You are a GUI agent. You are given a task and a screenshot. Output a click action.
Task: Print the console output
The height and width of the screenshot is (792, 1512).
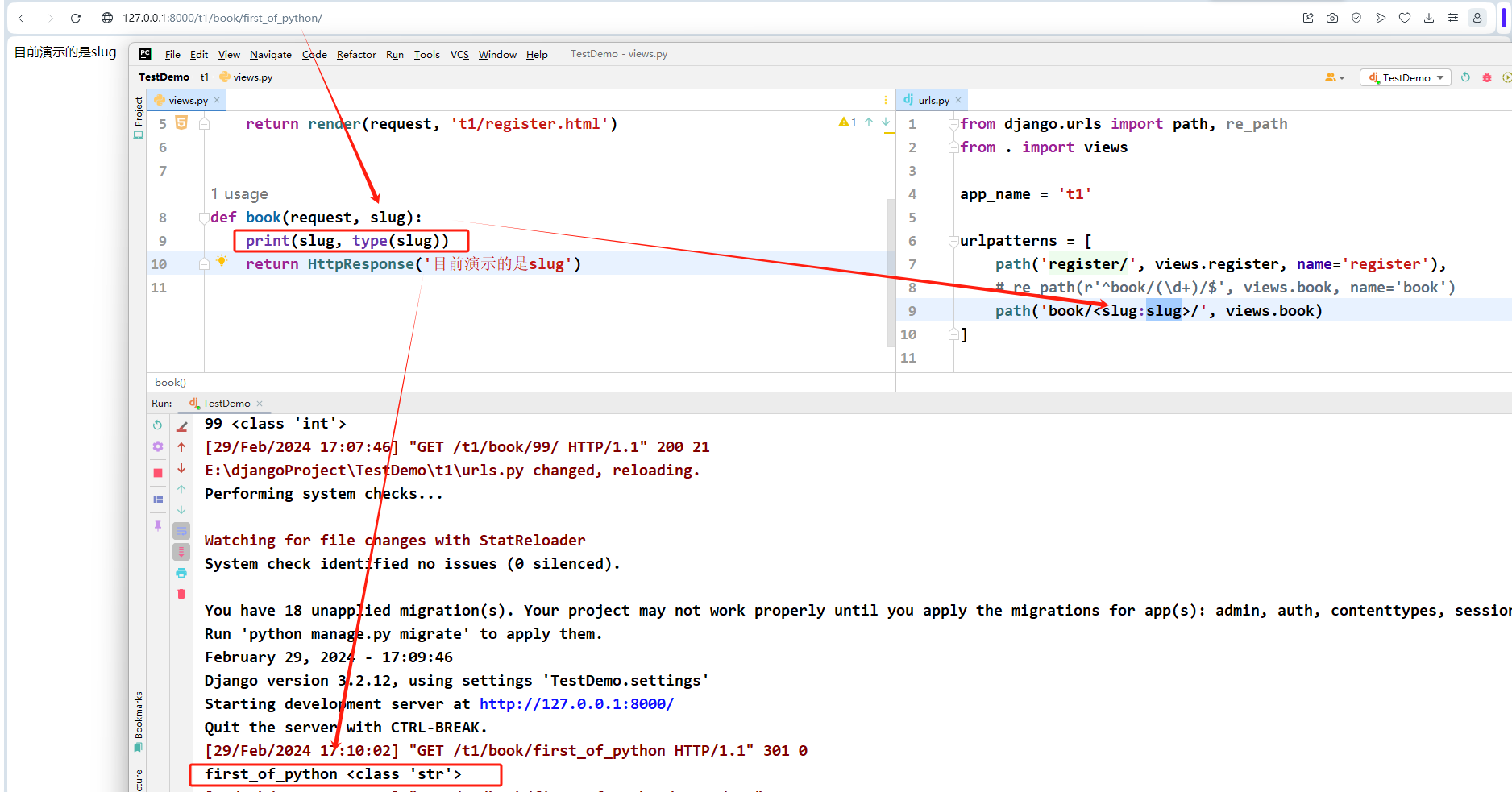181,573
